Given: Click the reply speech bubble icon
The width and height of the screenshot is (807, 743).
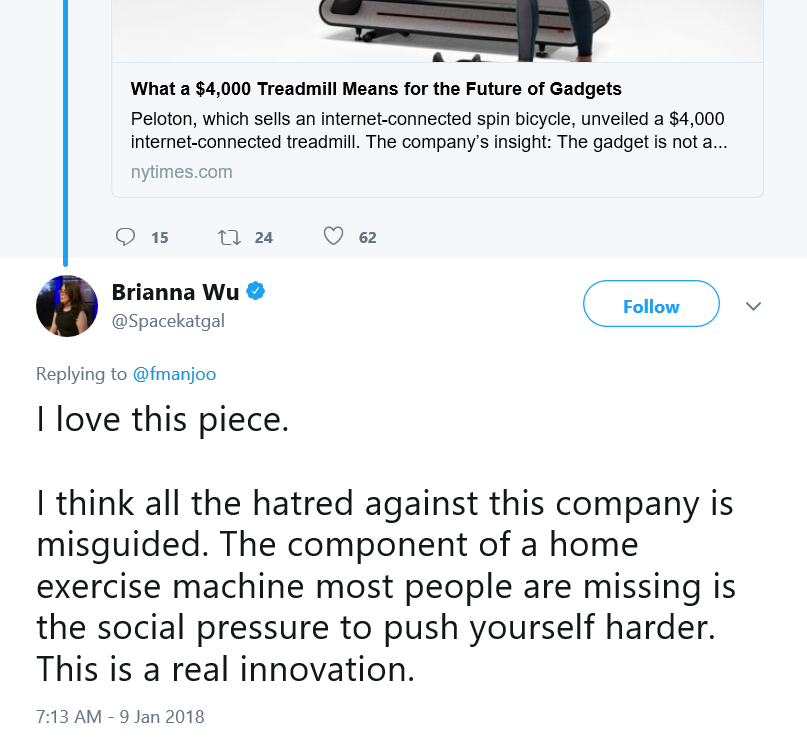Looking at the screenshot, I should 125,237.
